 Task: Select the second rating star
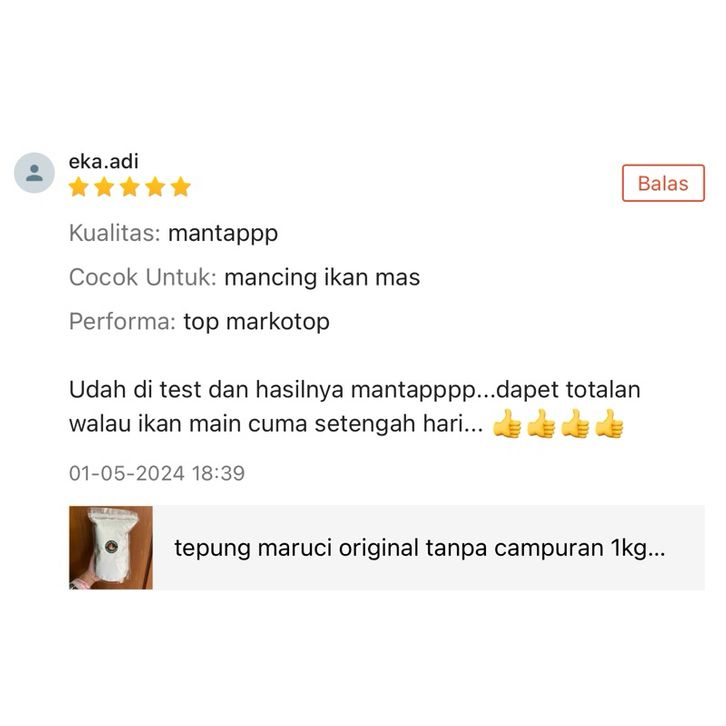(104, 187)
